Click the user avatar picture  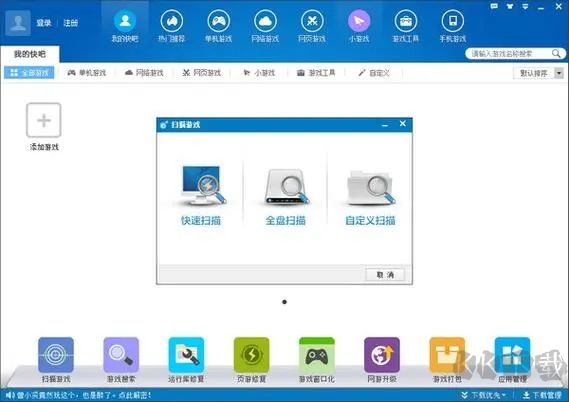point(18,23)
